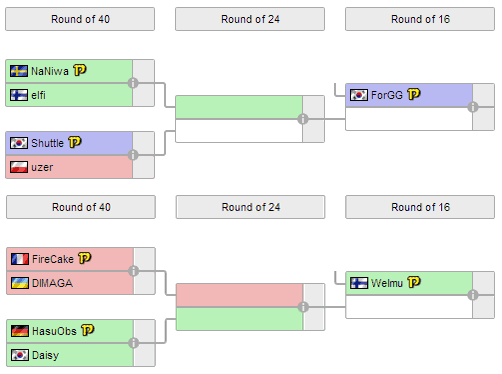Open match info for NaNiwa vs elfi
The height and width of the screenshot is (374, 502).
tap(133, 83)
